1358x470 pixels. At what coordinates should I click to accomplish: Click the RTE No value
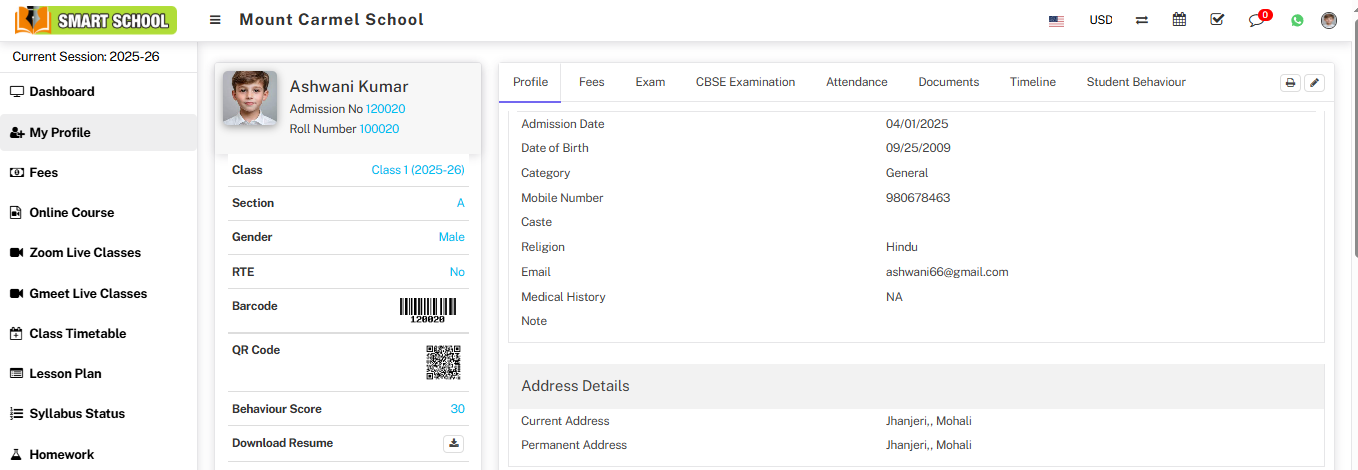457,272
